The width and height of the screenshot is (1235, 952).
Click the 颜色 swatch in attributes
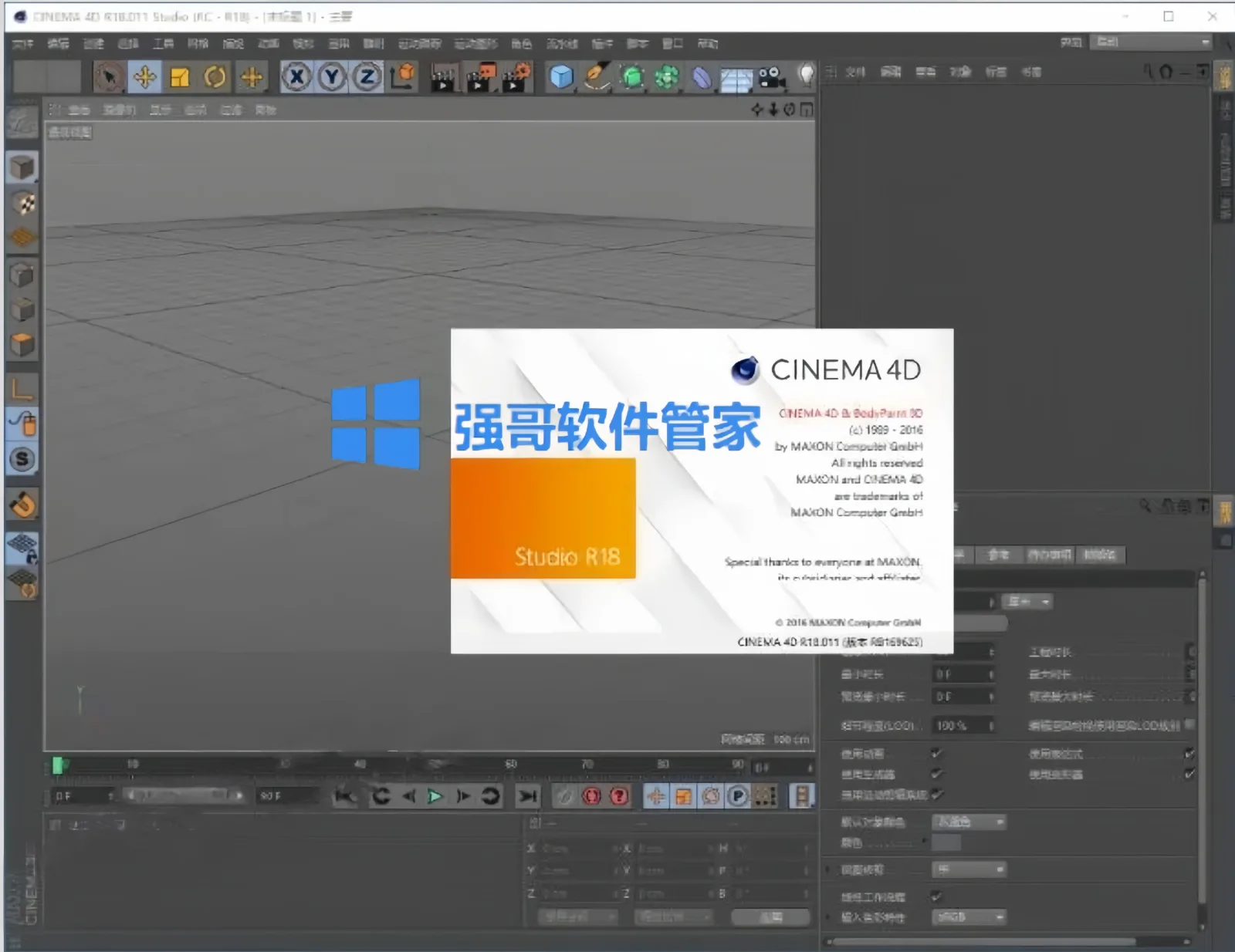947,843
